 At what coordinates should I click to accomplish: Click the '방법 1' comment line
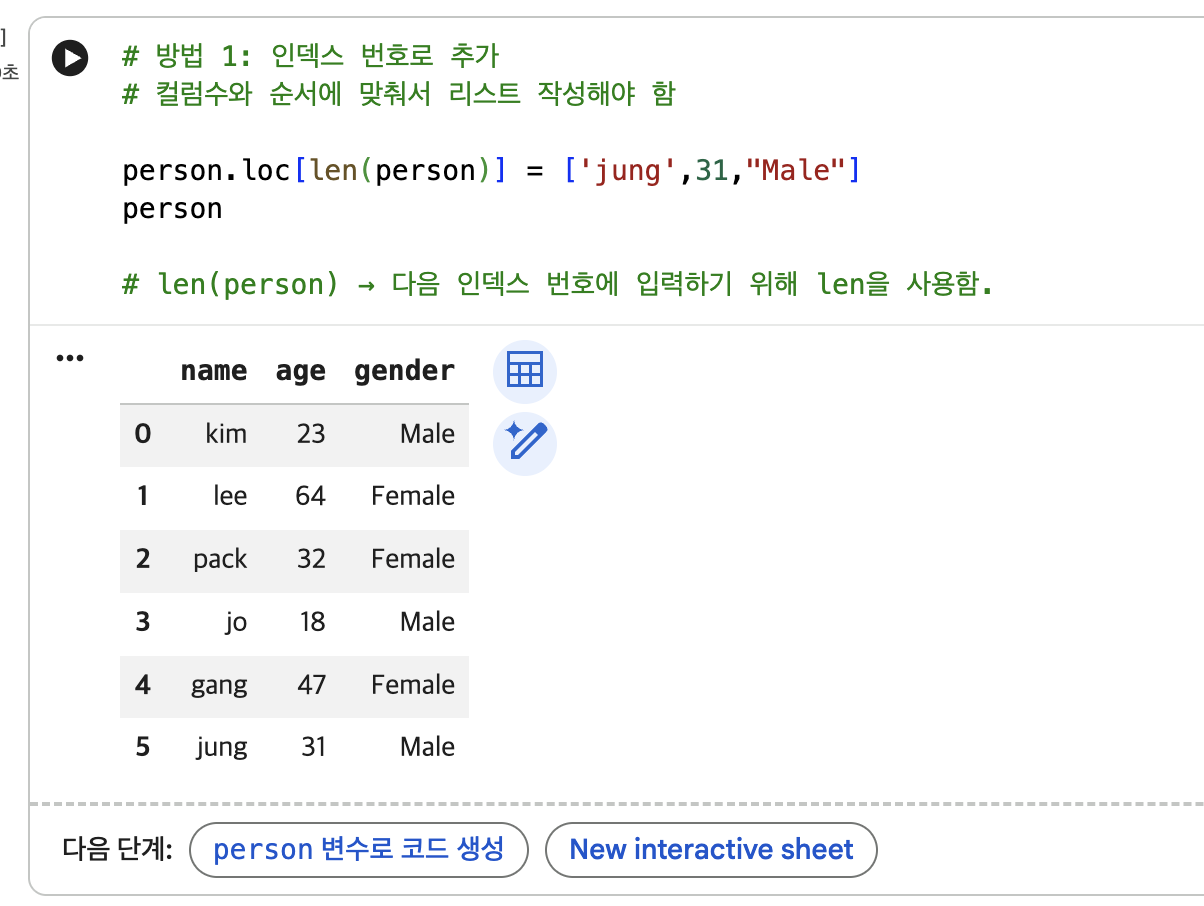tap(310, 55)
